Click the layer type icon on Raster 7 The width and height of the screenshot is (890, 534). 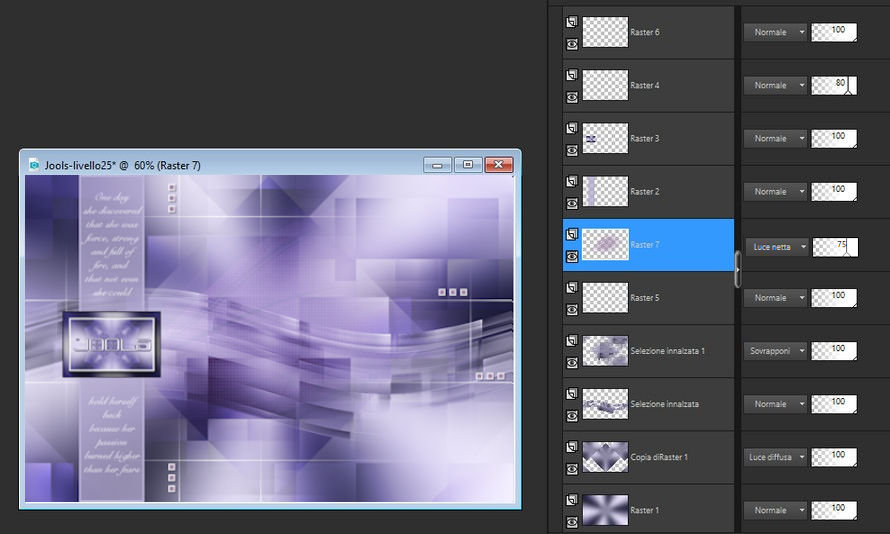point(572,233)
